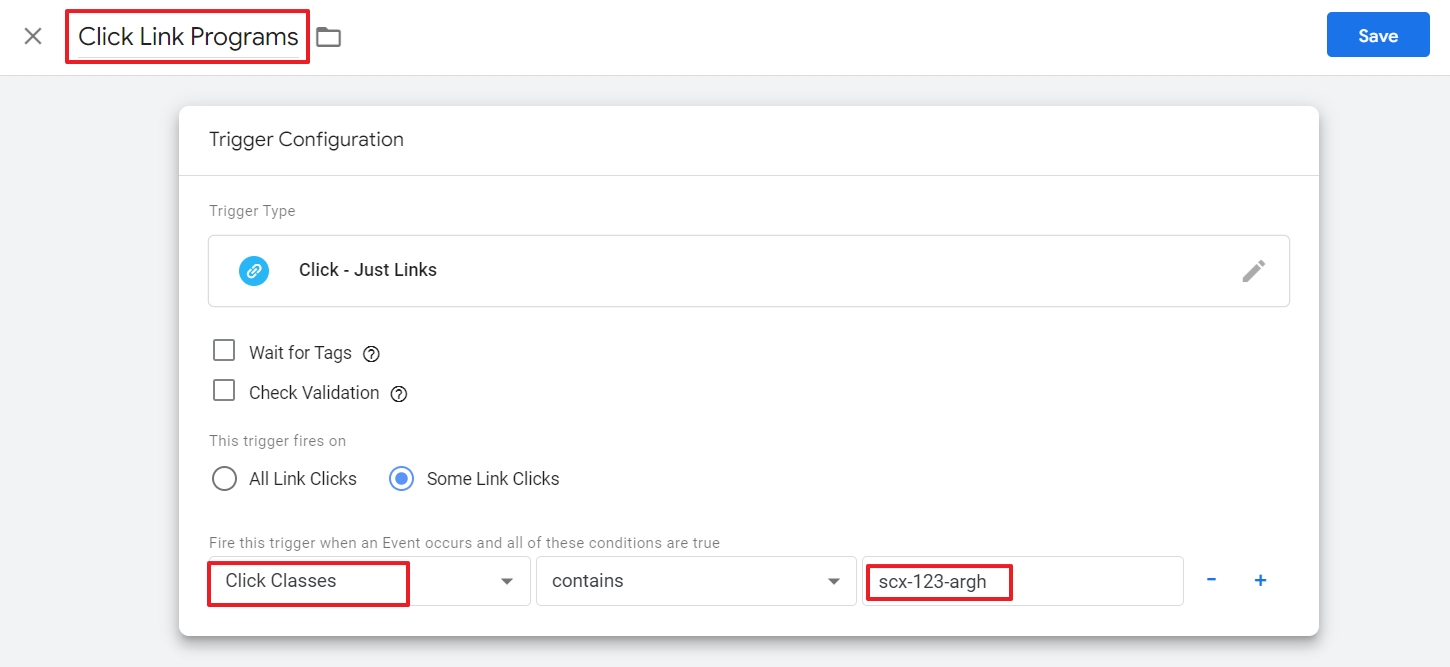
Task: Select the Some Link Clicks radio option
Action: click(401, 479)
